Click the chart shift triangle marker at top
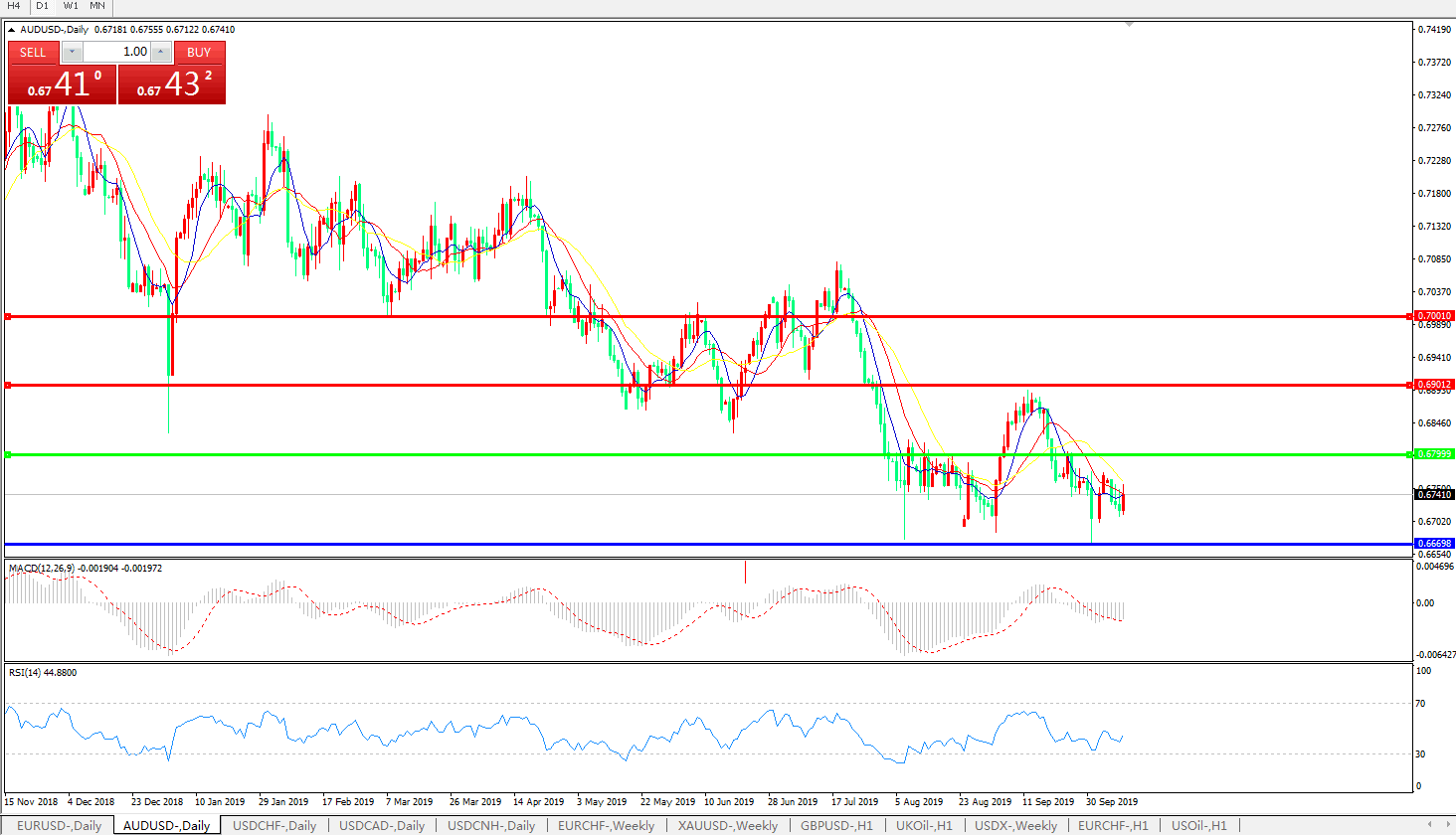Screen dimensions: 1456x835 [x=1129, y=24]
